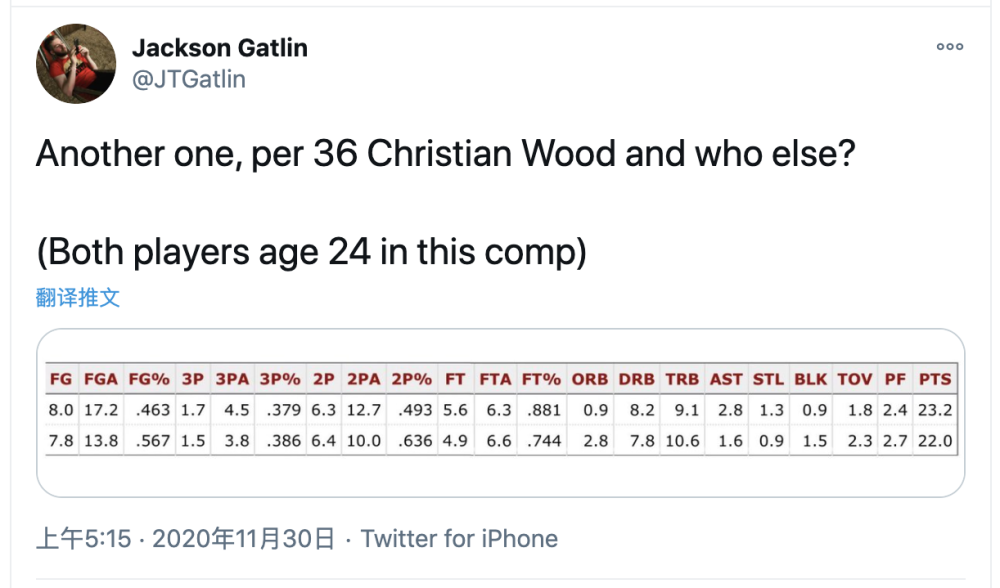Open the three-dot more options menu
This screenshot has width=1000, height=588.
(x=949, y=47)
